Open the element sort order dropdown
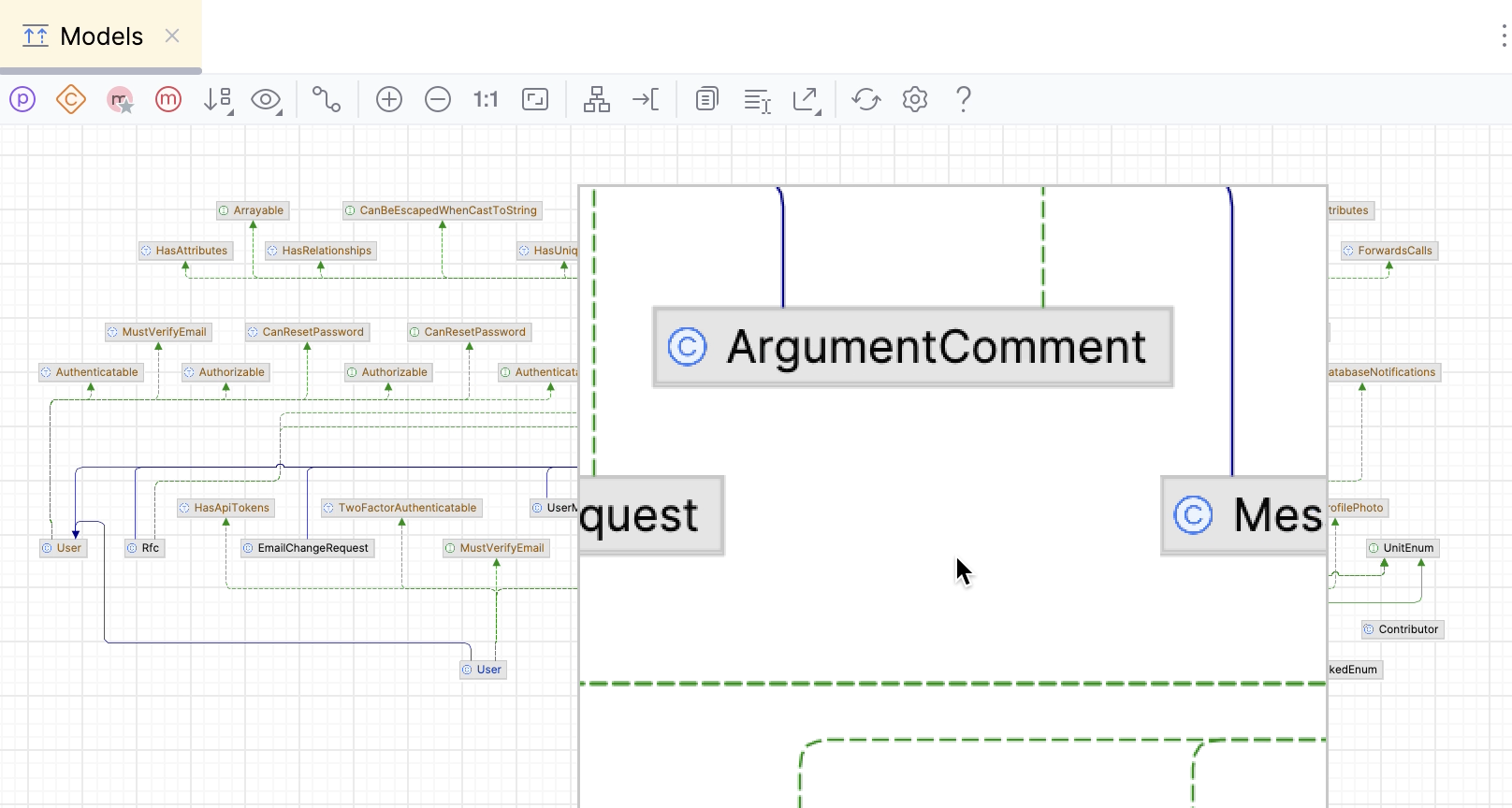 pos(218,99)
